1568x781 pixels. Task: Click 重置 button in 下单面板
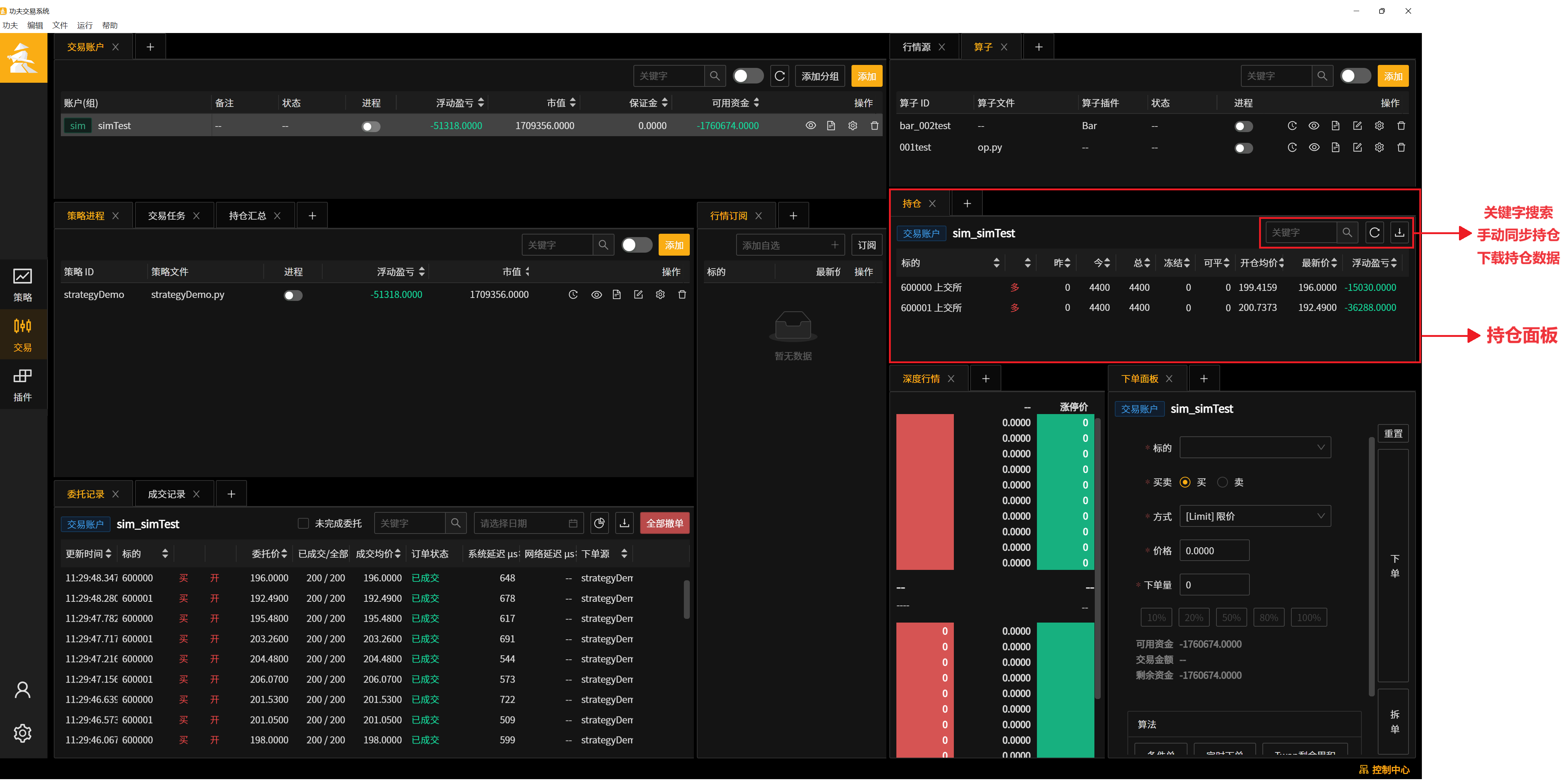point(1393,434)
